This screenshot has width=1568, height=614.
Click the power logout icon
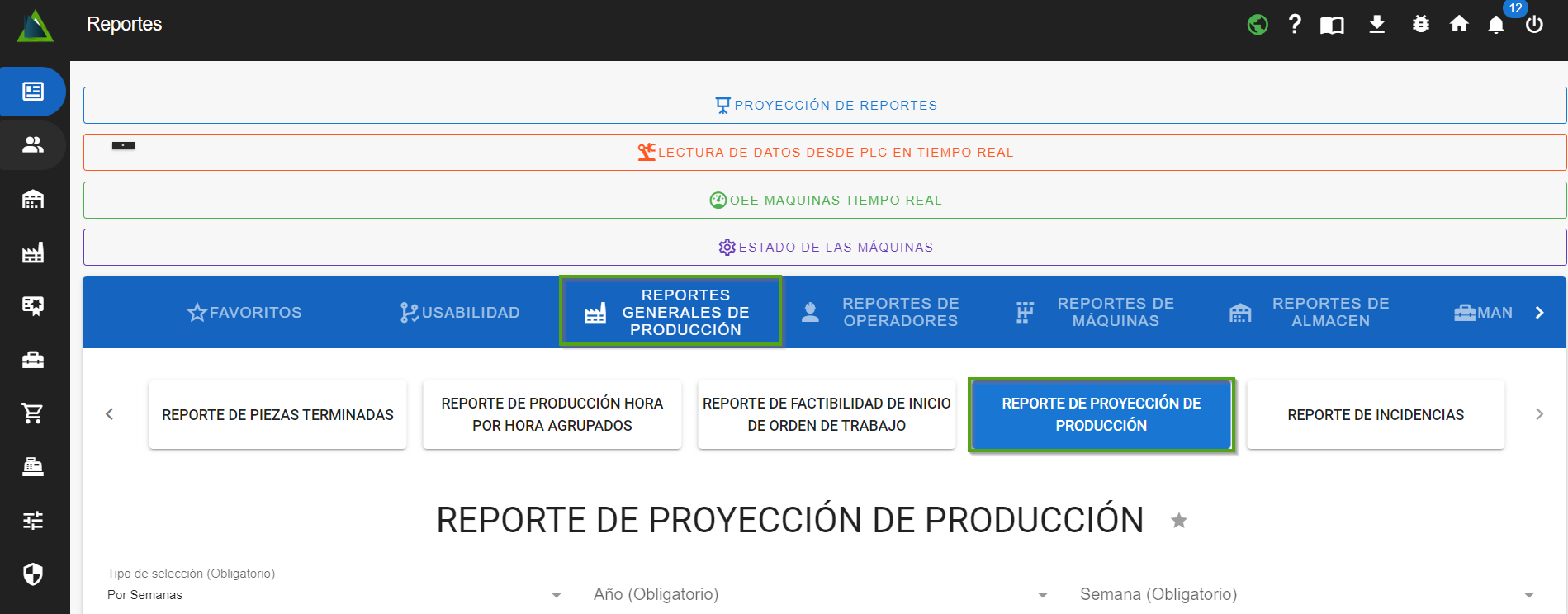[x=1534, y=25]
